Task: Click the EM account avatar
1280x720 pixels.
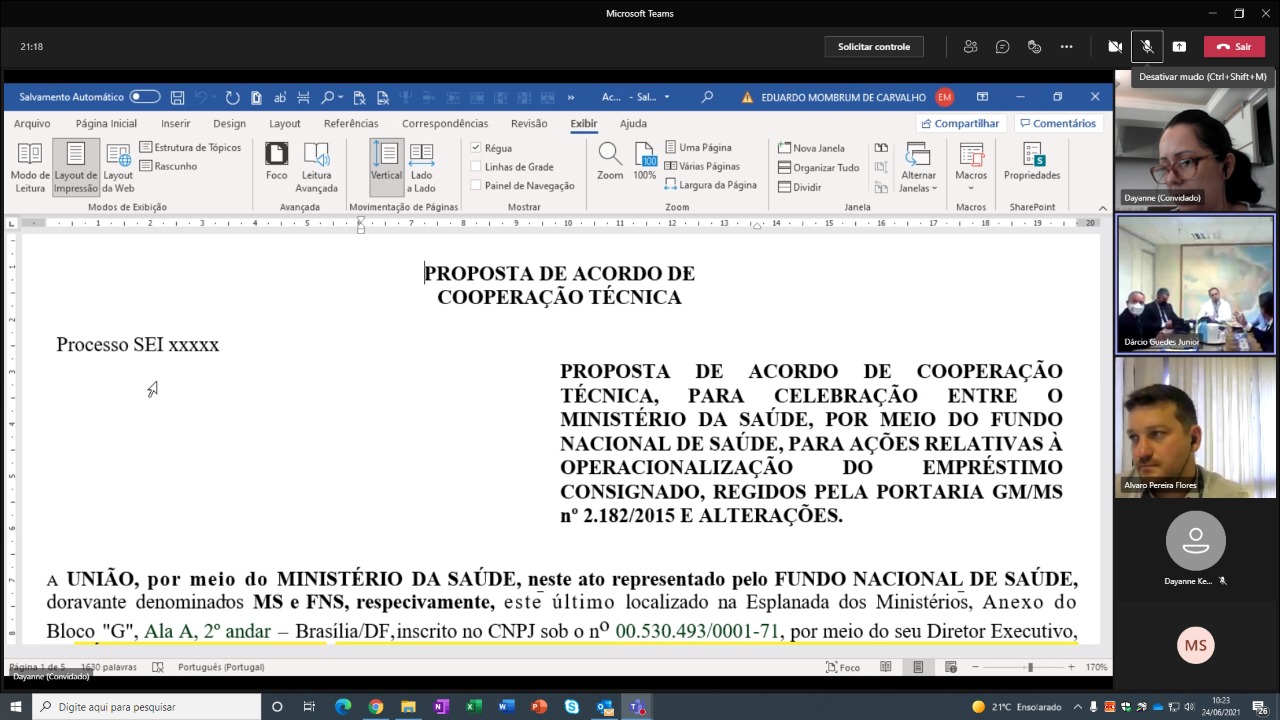Action: 944,97
